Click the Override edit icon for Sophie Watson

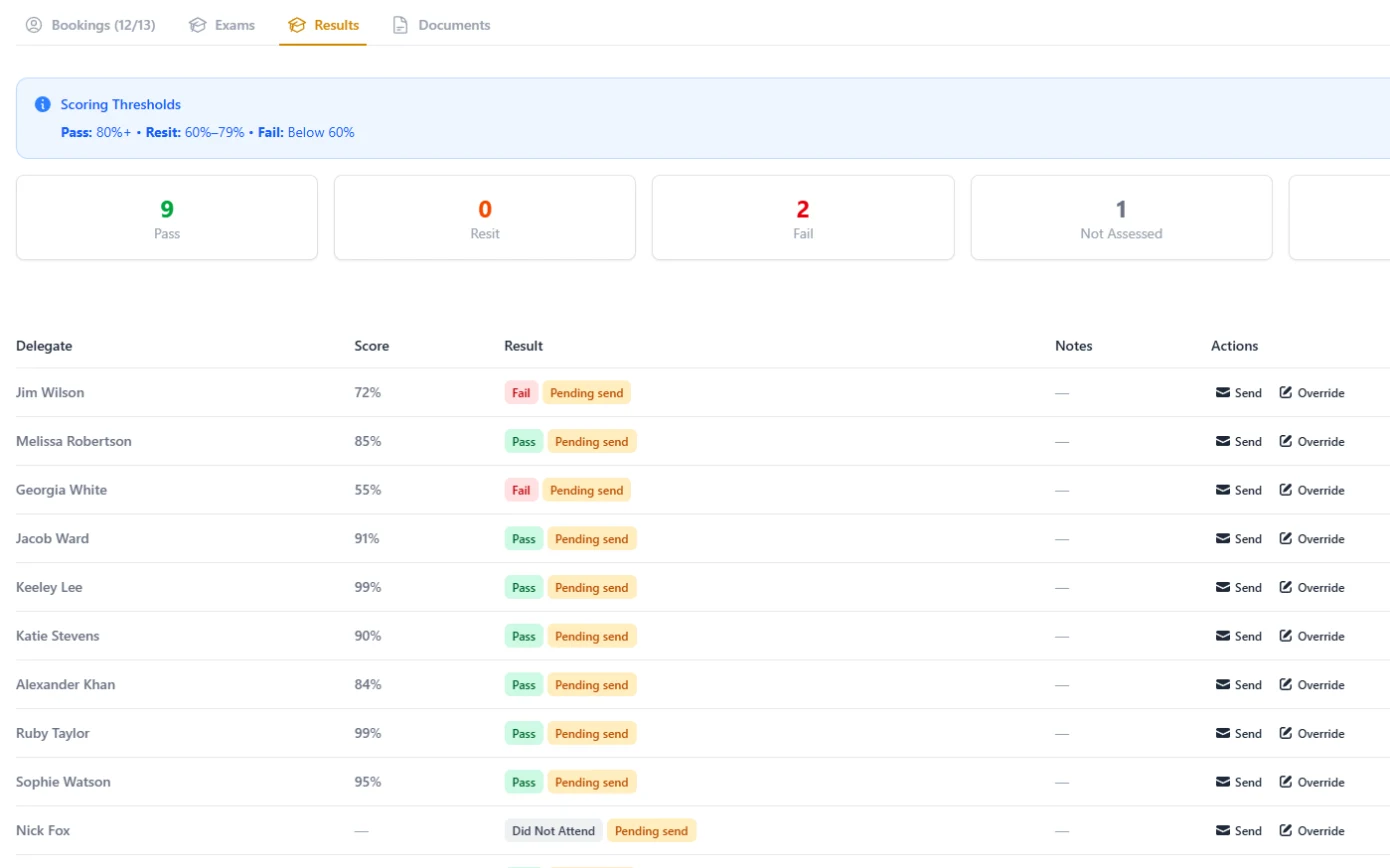point(1286,782)
